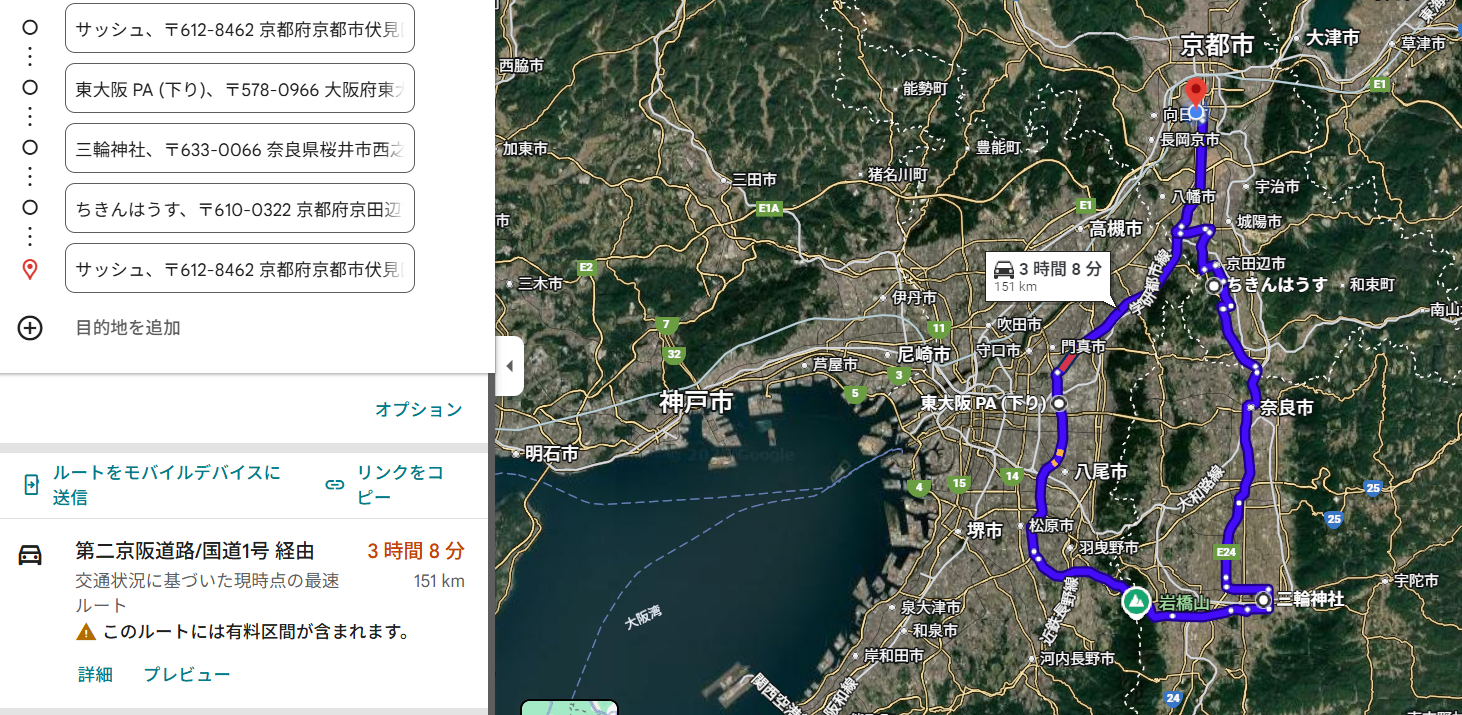Click the 門真市 map label
1462x715 pixels.
[1083, 347]
